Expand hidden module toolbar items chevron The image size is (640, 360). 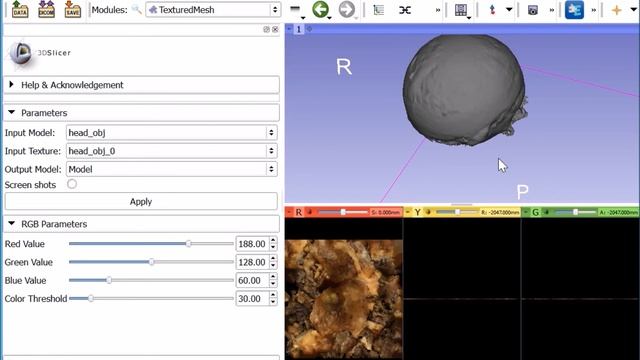(438, 10)
